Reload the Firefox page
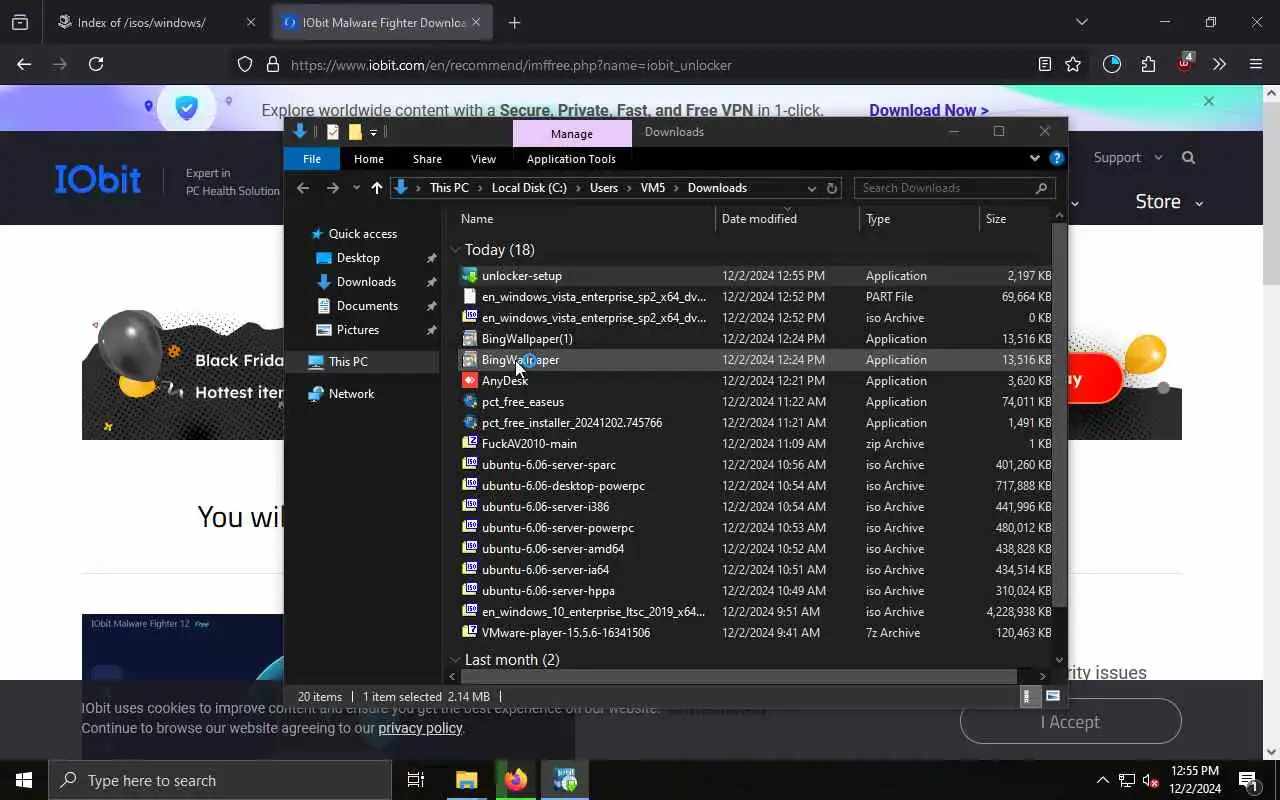1280x800 pixels. click(x=96, y=64)
